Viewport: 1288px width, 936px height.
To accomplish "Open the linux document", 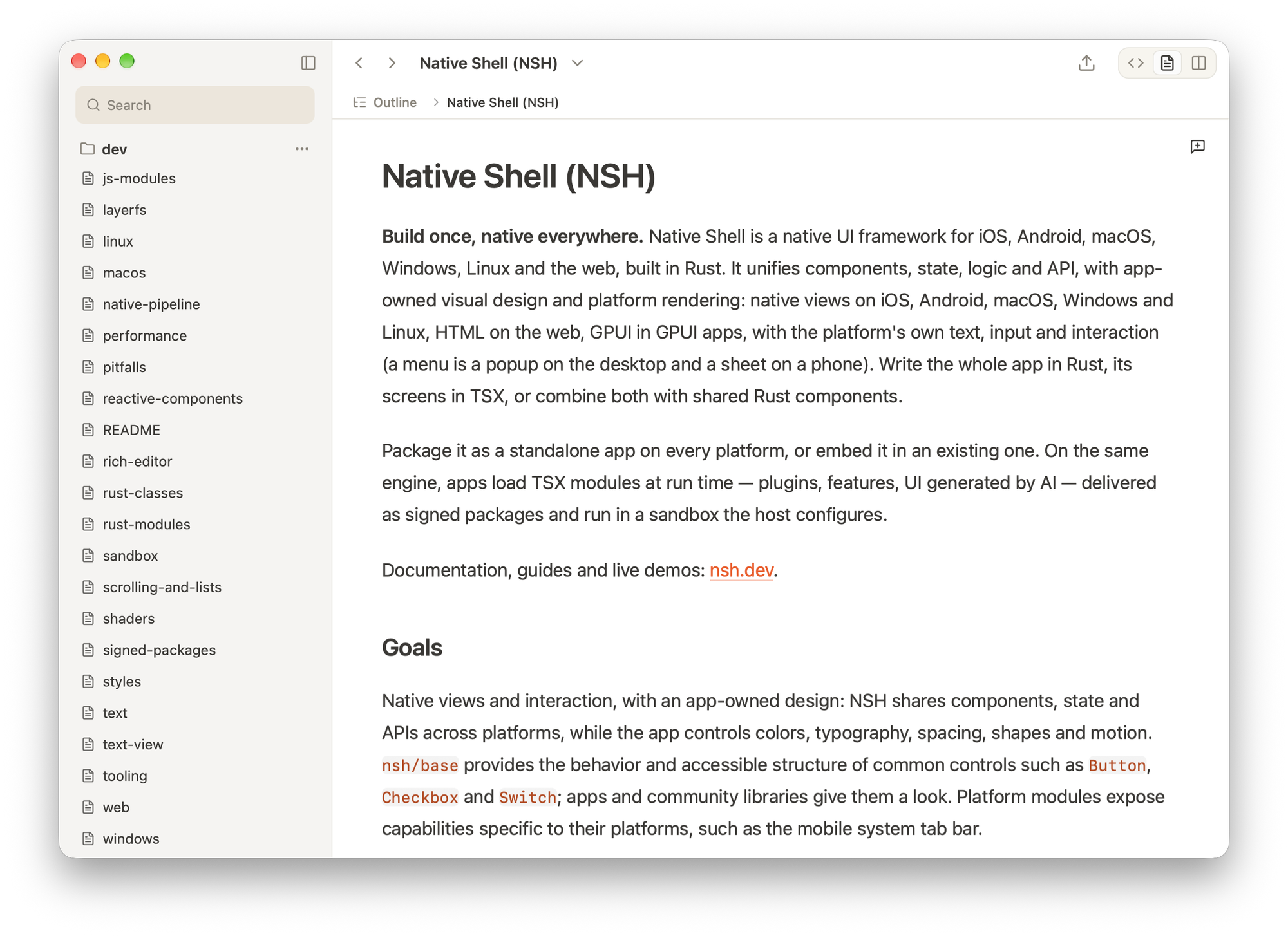I will tap(195, 241).
